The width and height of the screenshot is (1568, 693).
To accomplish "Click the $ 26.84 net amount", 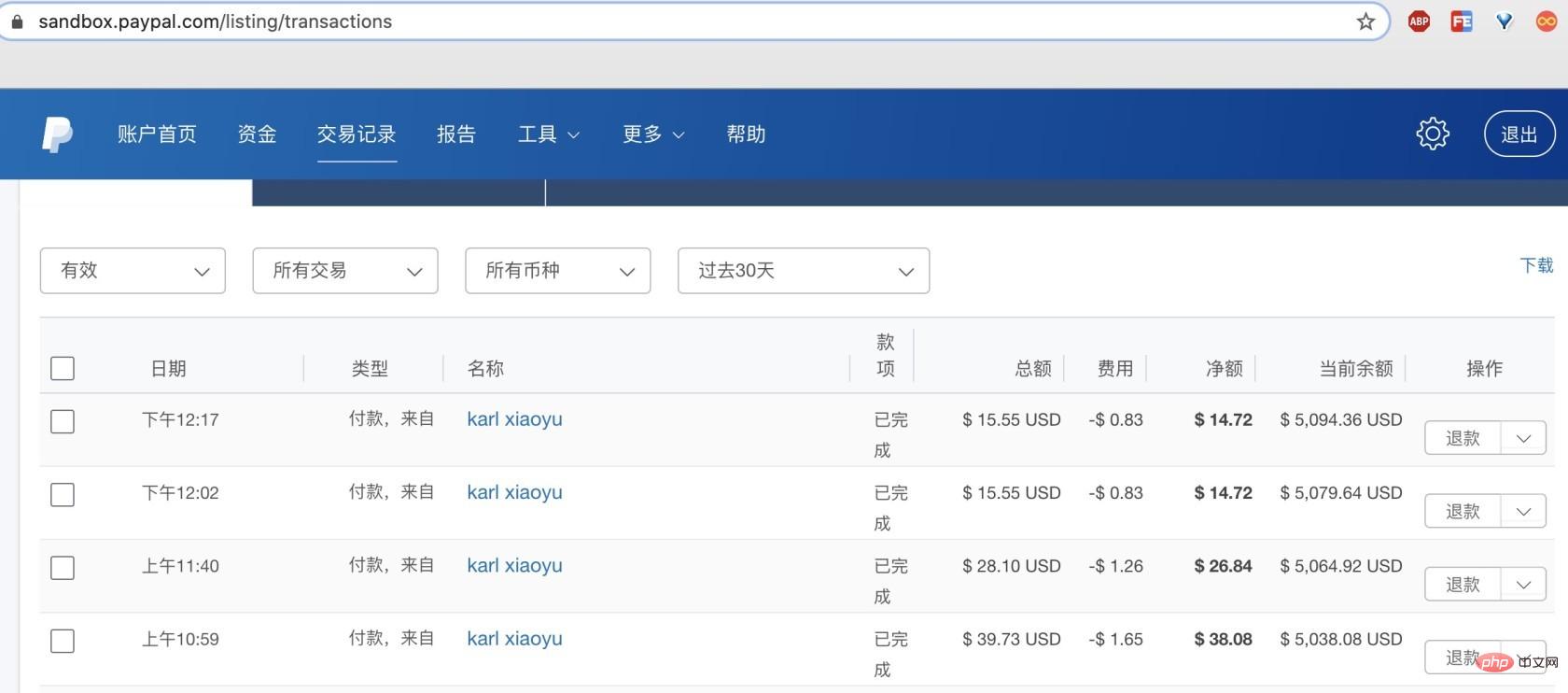I will [x=1224, y=566].
